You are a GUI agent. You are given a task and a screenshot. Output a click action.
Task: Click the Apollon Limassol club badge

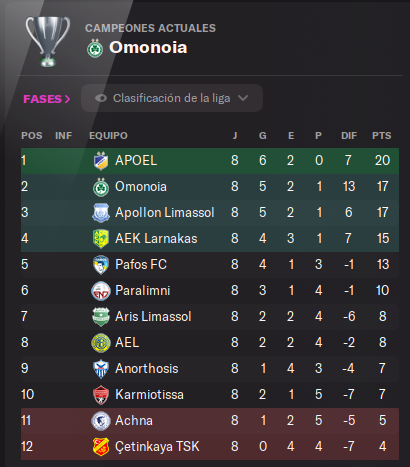point(101,213)
